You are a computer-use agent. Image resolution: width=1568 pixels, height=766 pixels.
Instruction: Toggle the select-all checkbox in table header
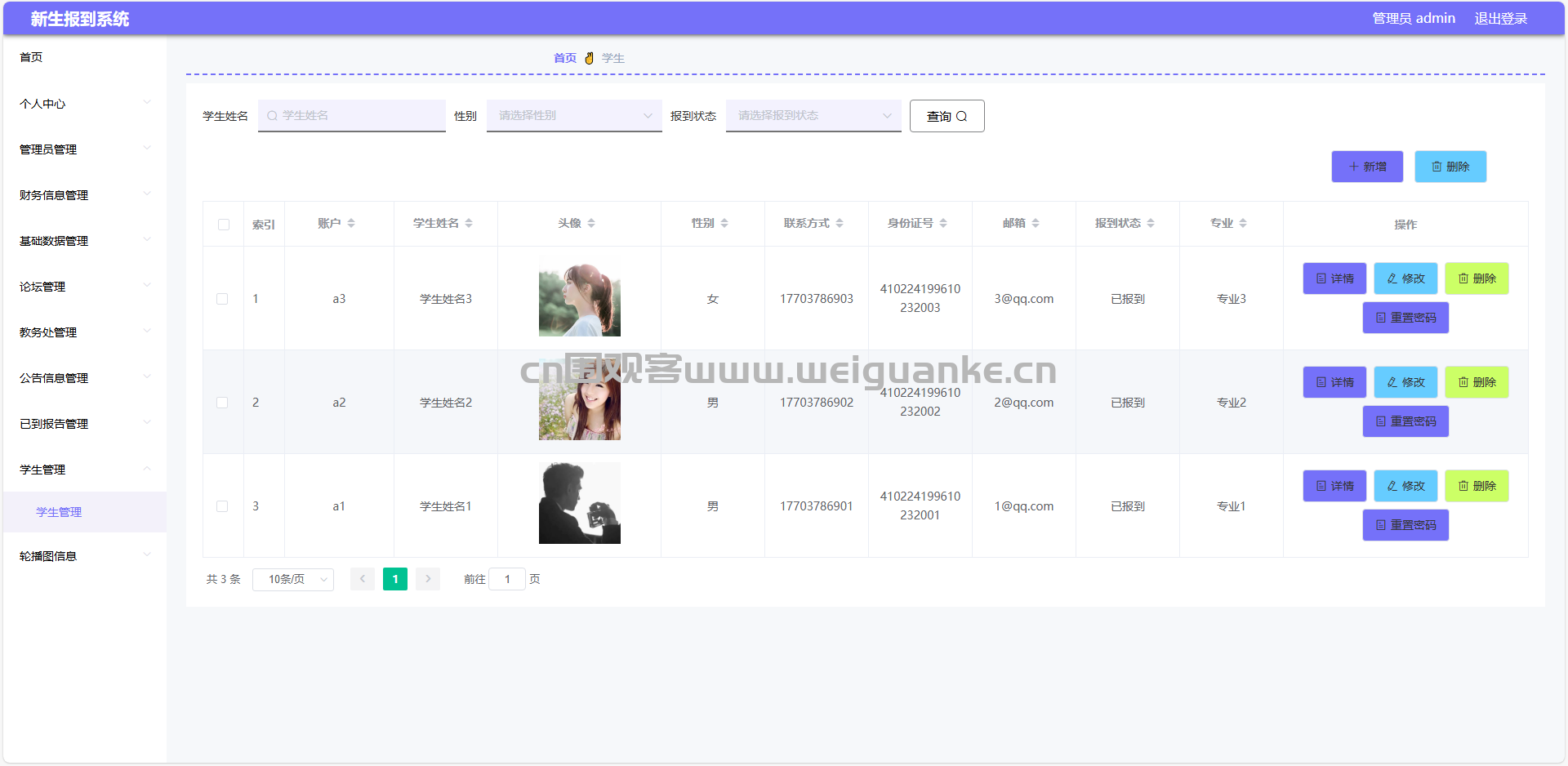point(224,225)
